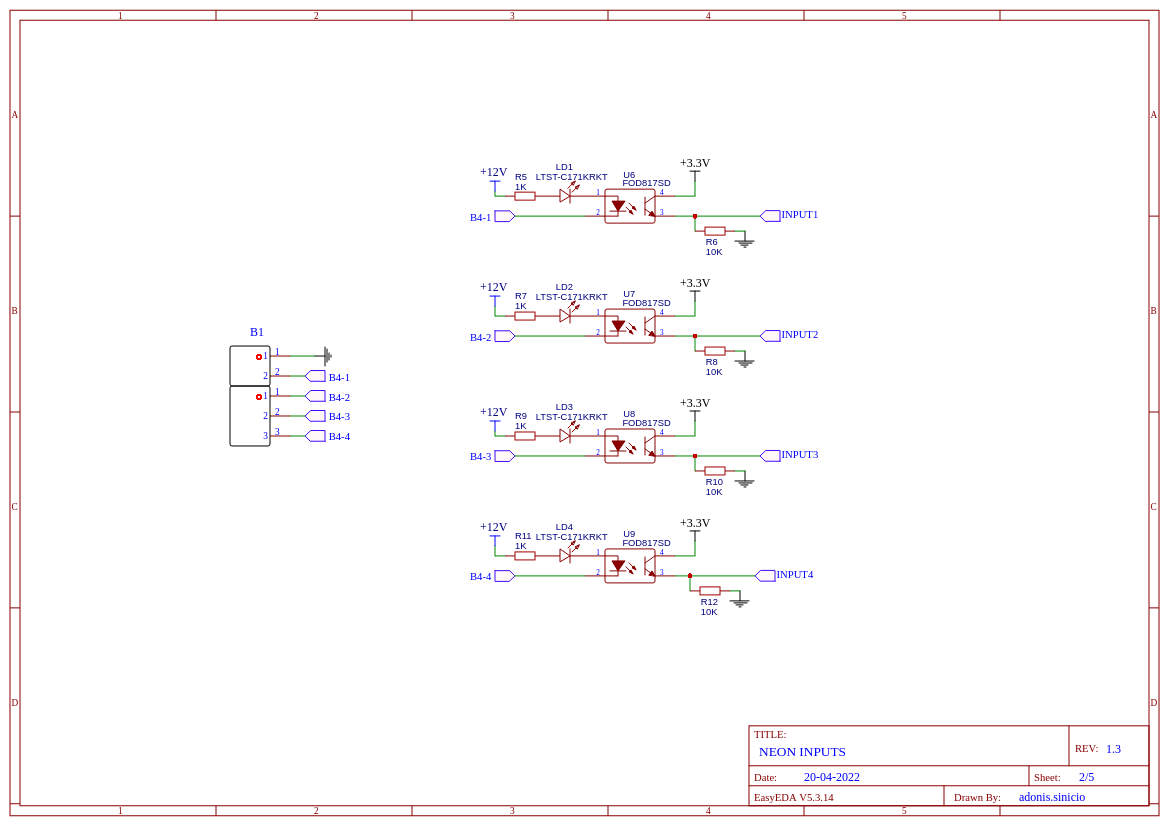The width and height of the screenshot is (1169, 827).
Task: Click the REV 1.3 field
Action: tap(1097, 749)
